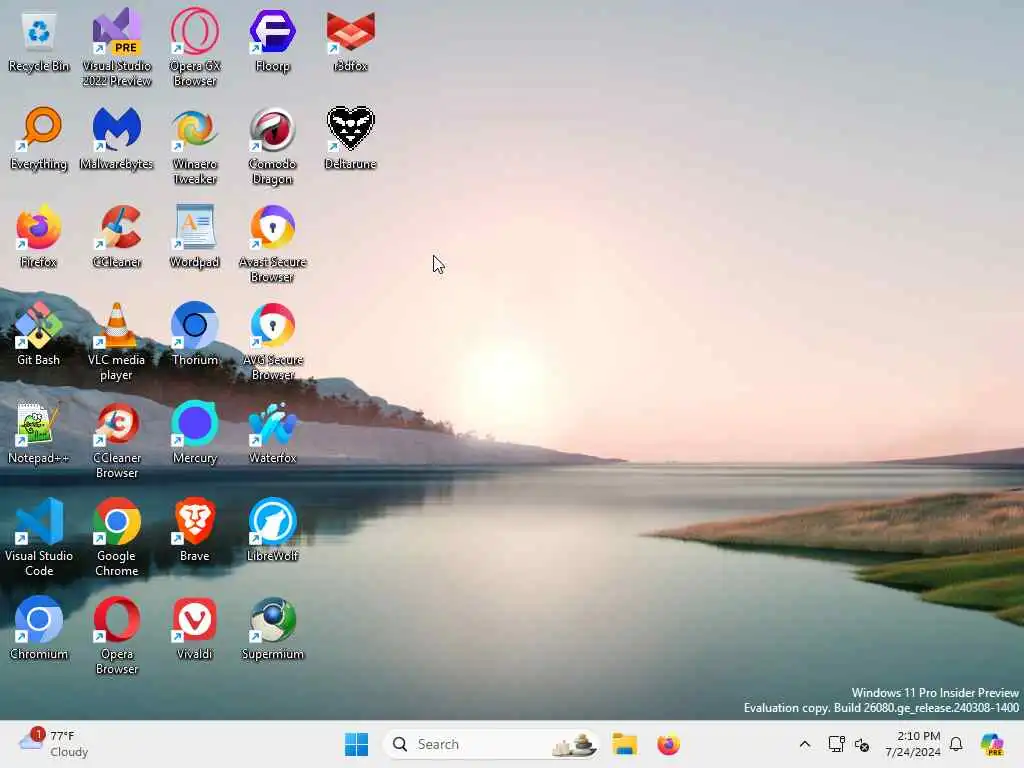This screenshot has width=1024, height=768.
Task: Select the r3dfox desktop shortcut
Action: point(351,40)
